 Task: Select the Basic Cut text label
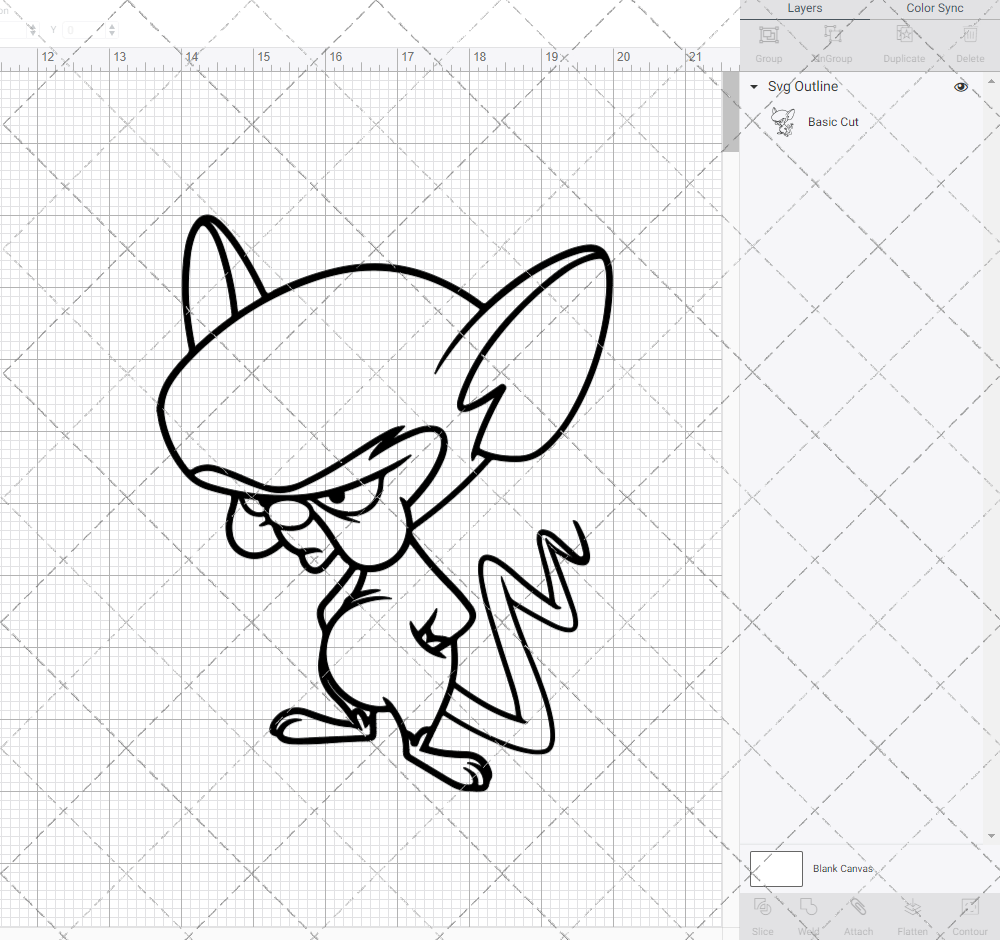click(x=833, y=122)
